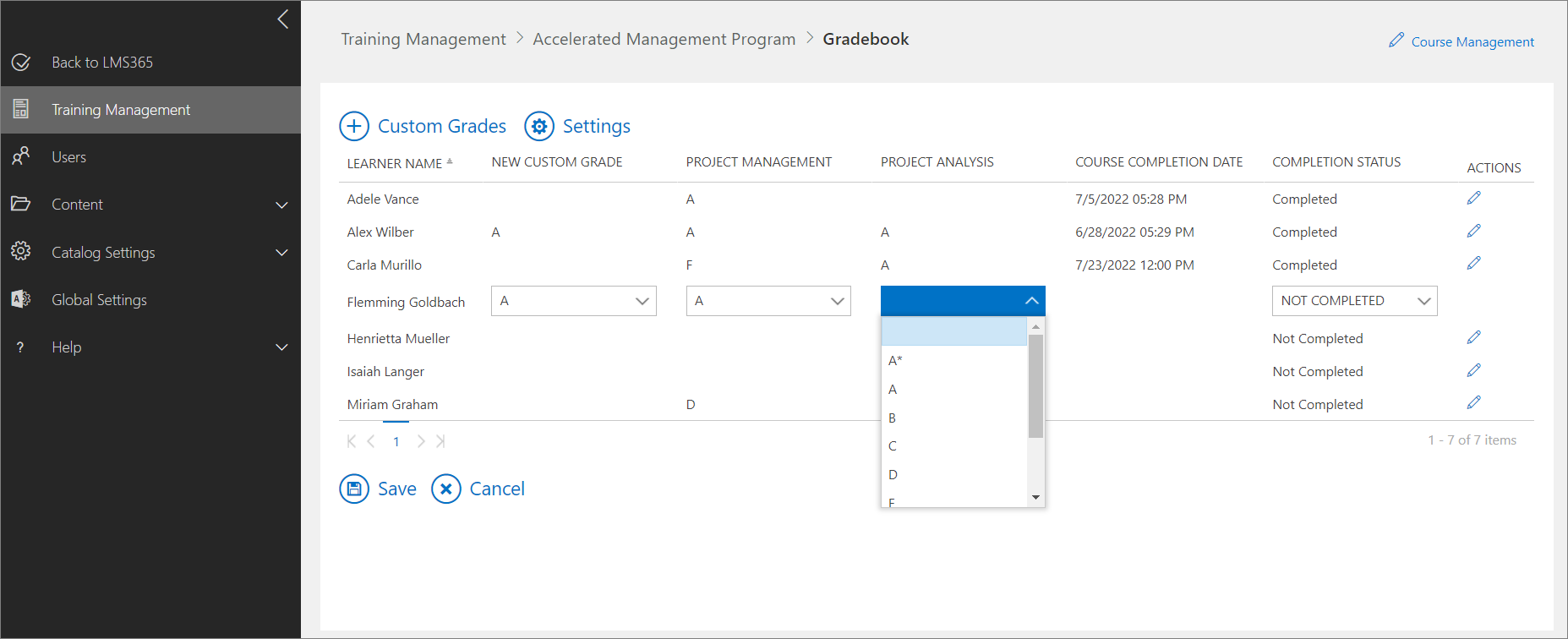Click the Custom Grades plus icon
The width and height of the screenshot is (1568, 639).
354,126
